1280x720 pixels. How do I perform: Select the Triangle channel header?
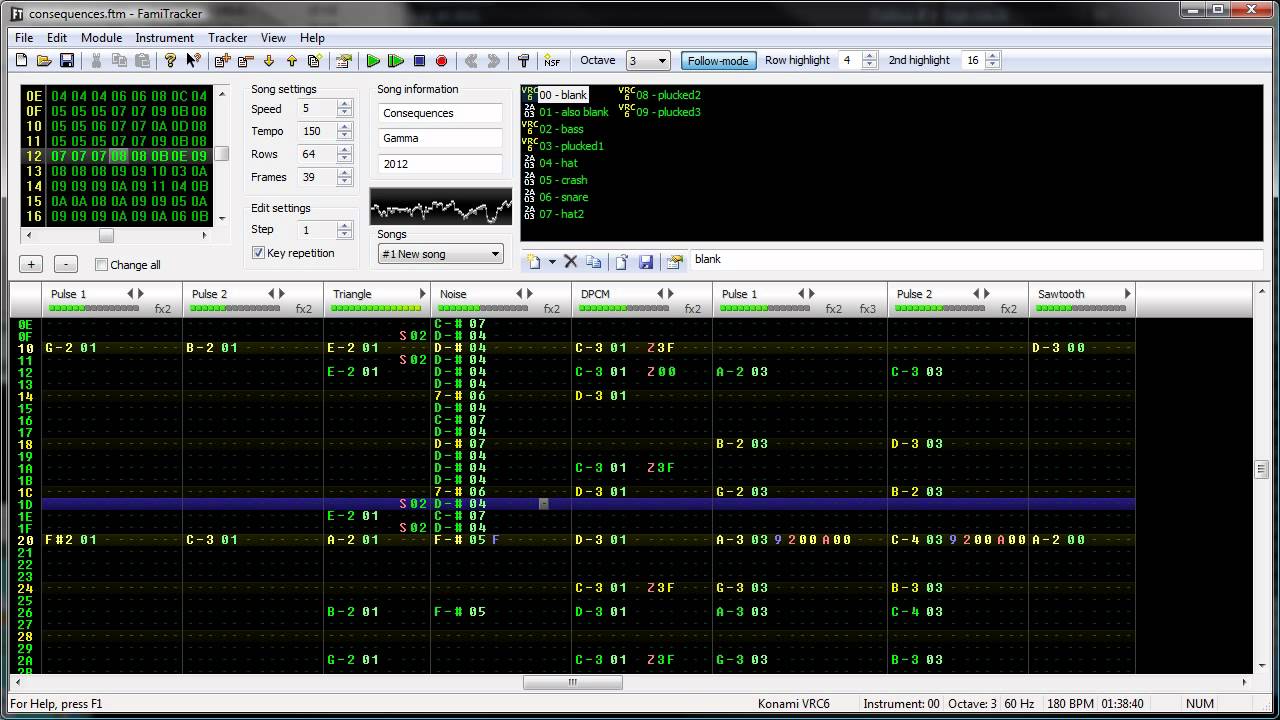click(377, 300)
